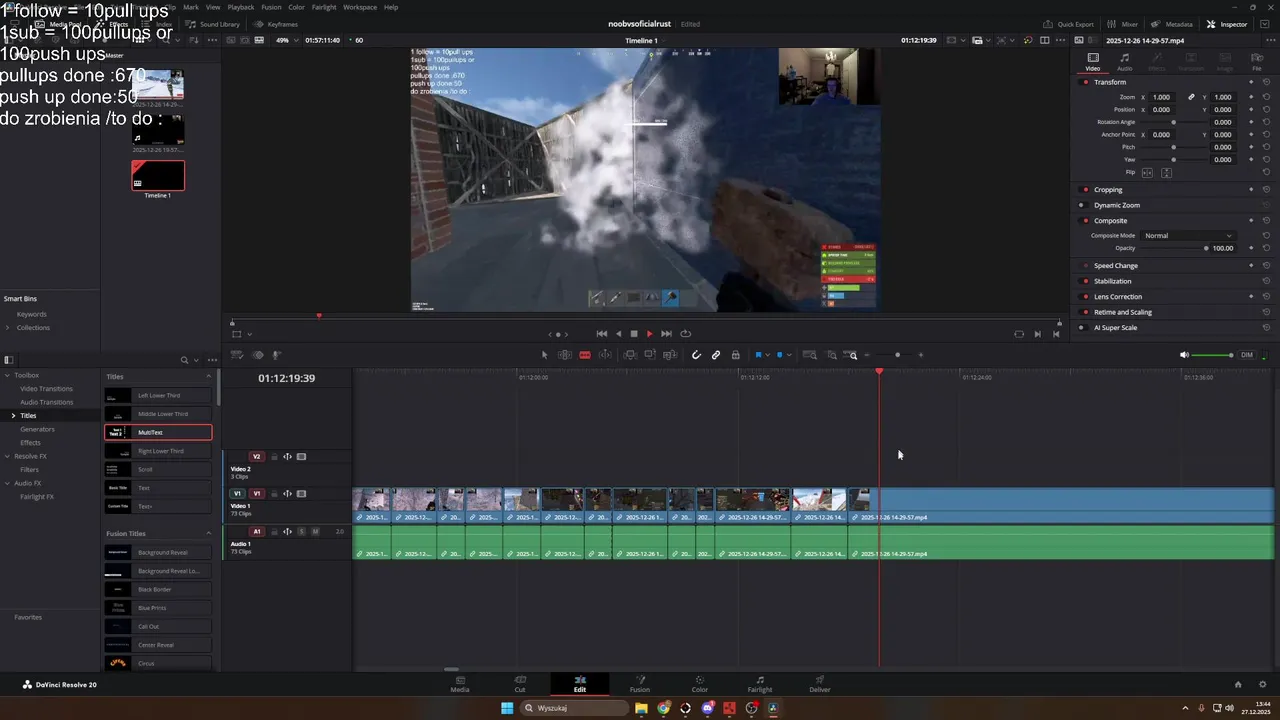Open Effects panel three-dot options menu
The width and height of the screenshot is (1280, 720).
tap(210, 360)
